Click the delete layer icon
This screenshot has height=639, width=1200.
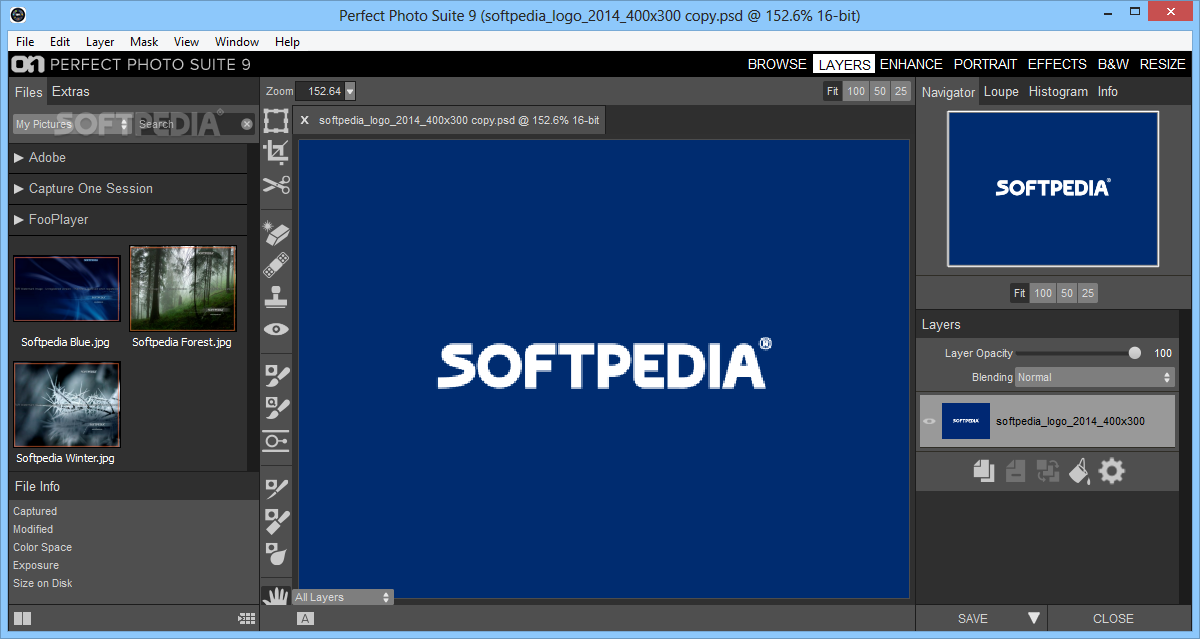[x=1016, y=471]
